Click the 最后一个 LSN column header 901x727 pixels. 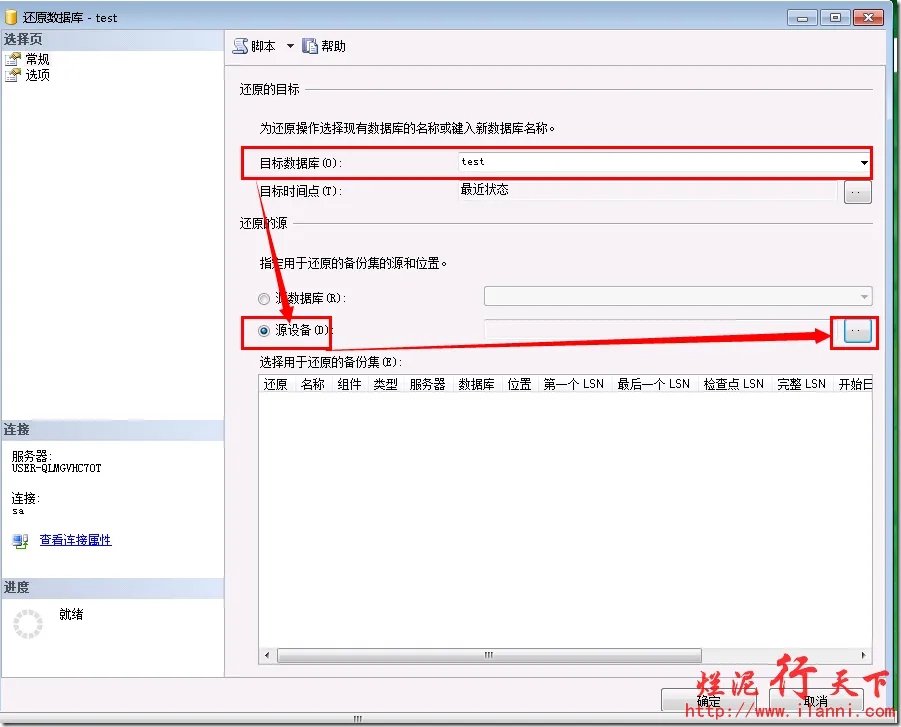pos(654,384)
